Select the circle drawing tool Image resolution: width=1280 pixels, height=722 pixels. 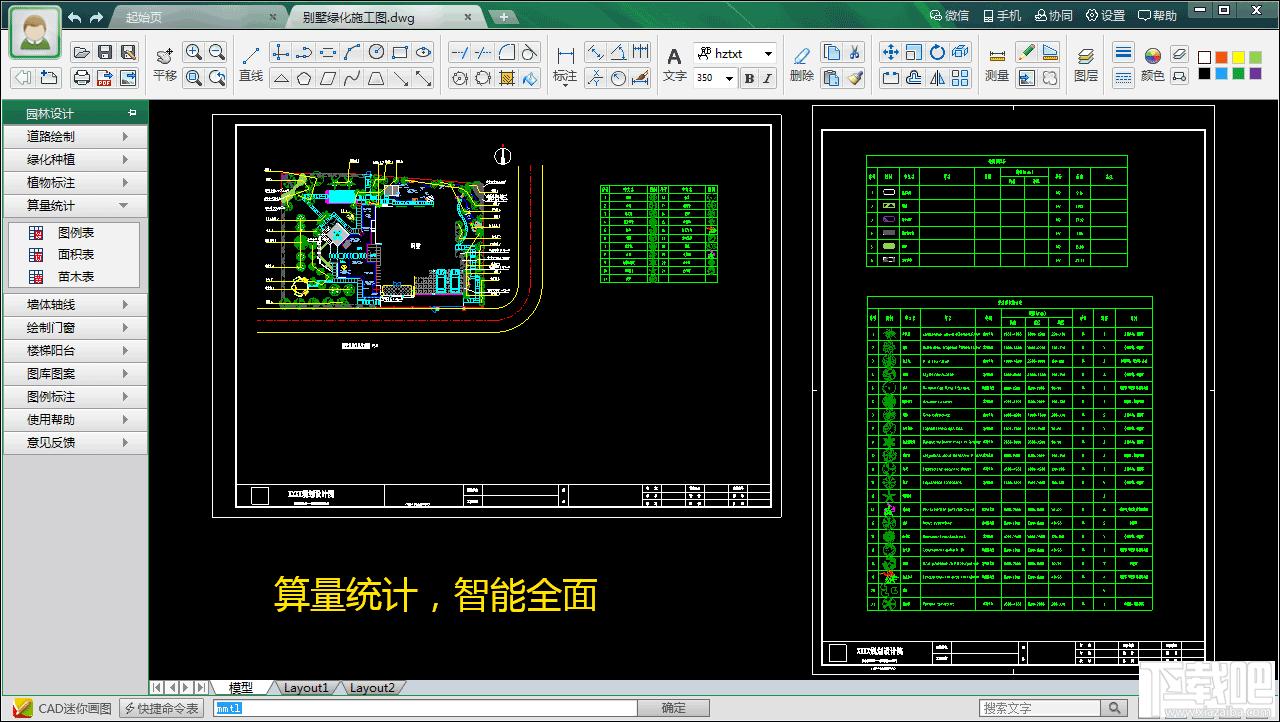click(x=376, y=53)
